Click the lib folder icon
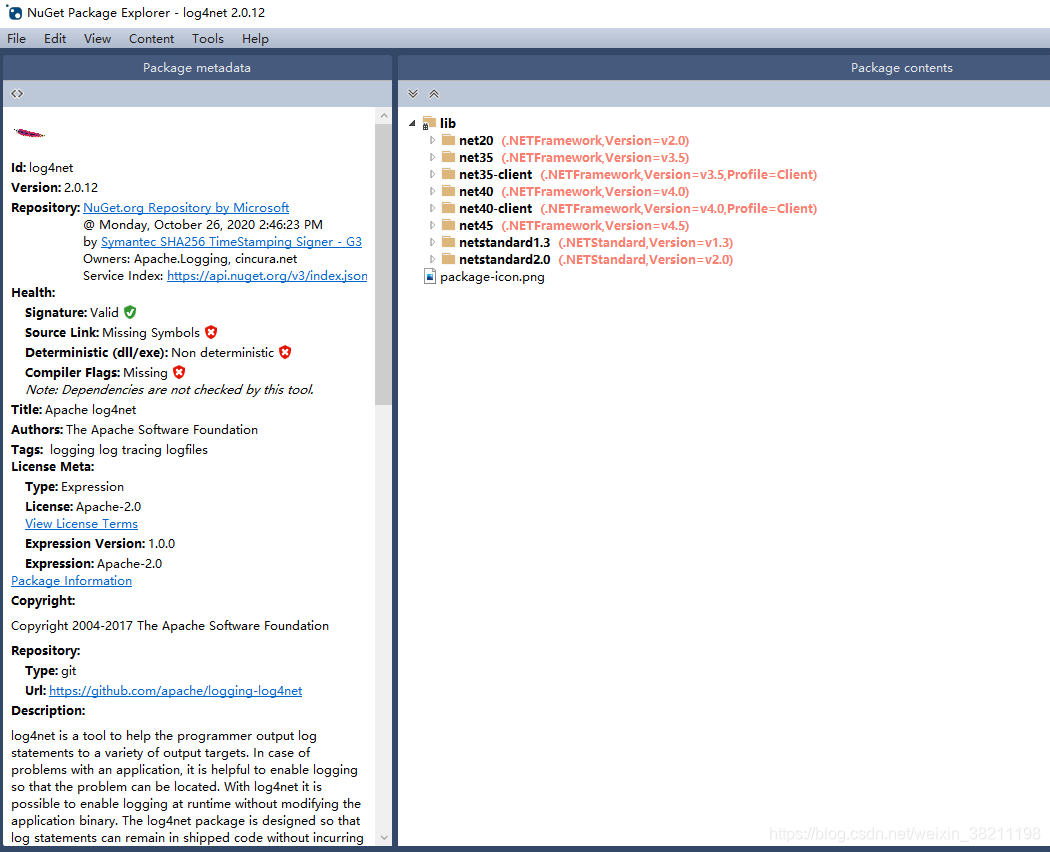 point(429,123)
